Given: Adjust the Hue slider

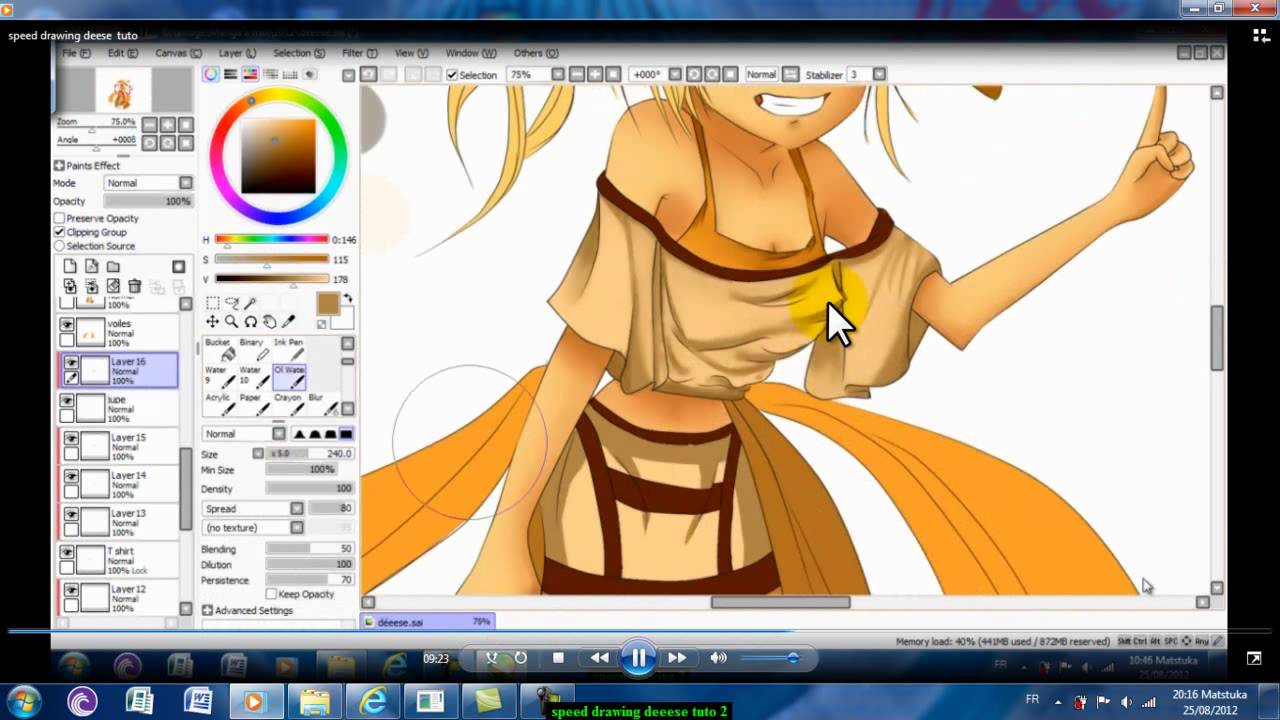Looking at the screenshot, I should coord(271,240).
